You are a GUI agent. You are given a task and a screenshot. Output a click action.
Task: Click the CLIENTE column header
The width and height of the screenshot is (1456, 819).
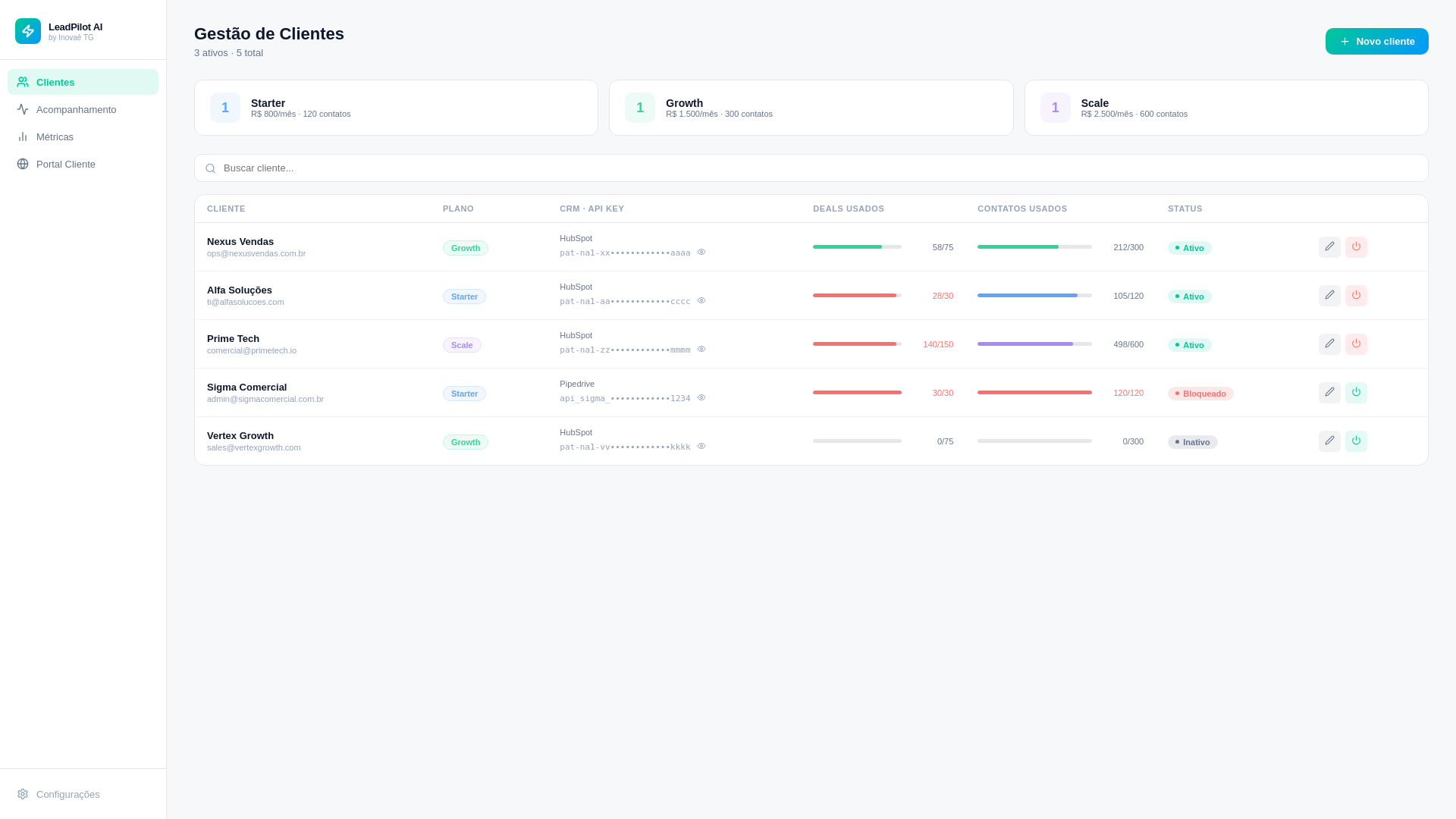[226, 209]
